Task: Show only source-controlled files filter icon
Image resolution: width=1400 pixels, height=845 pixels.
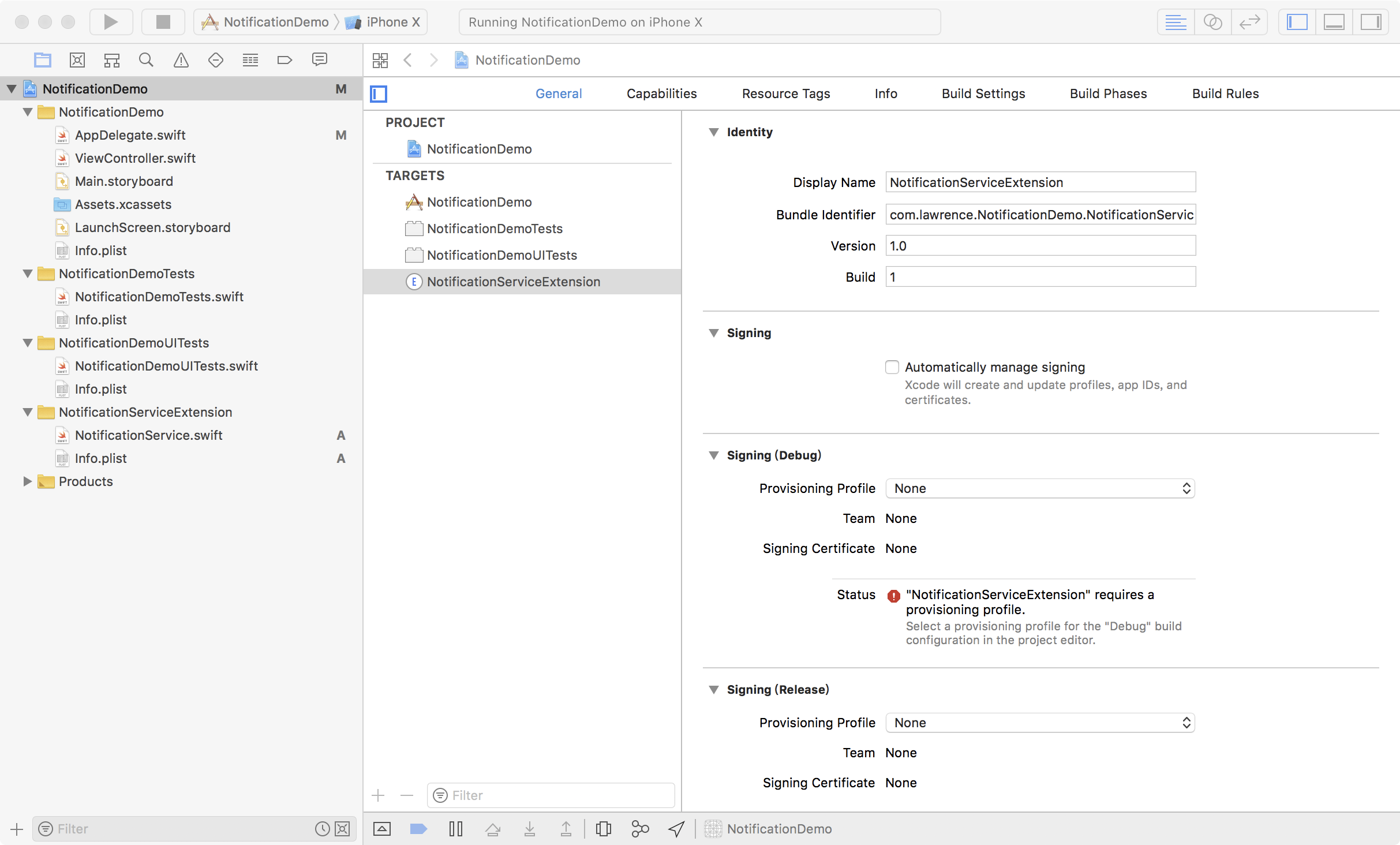Action: pos(342,829)
